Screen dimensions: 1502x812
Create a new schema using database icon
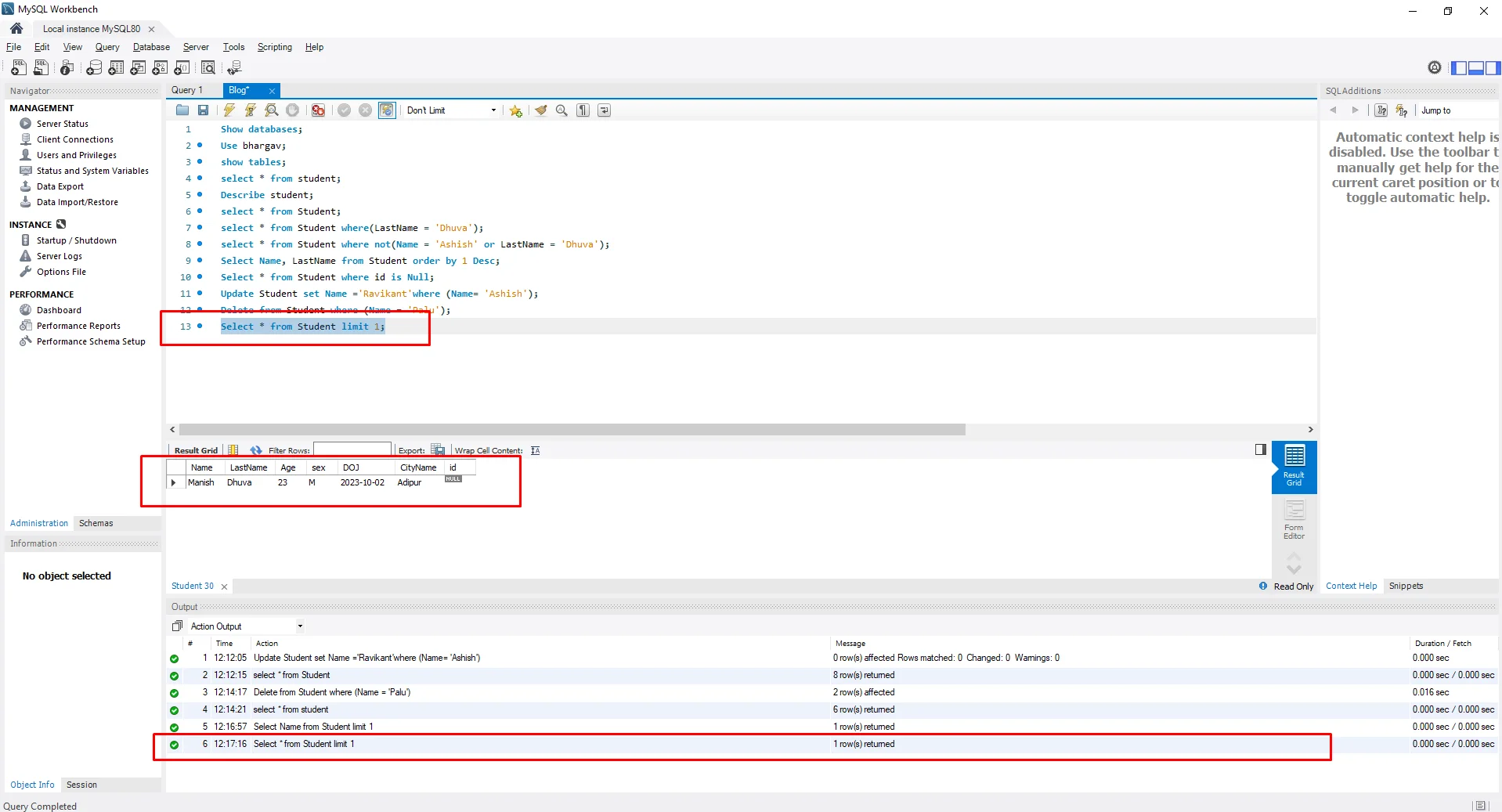point(93,68)
